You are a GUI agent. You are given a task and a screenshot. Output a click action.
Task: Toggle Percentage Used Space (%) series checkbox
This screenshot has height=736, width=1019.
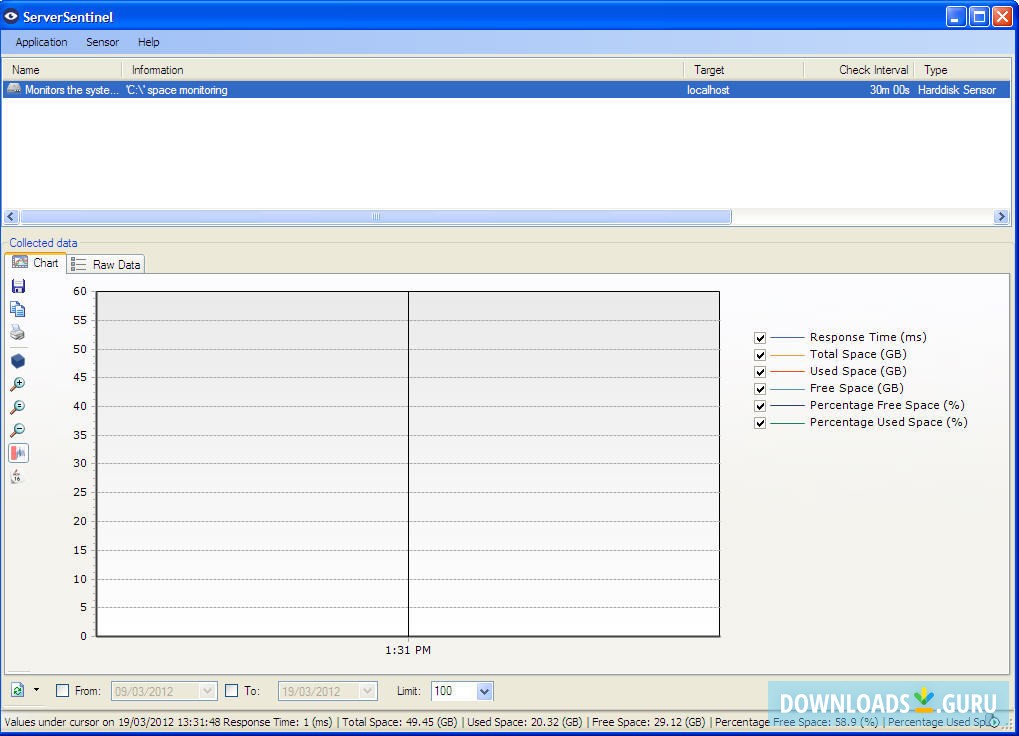pyautogui.click(x=760, y=423)
